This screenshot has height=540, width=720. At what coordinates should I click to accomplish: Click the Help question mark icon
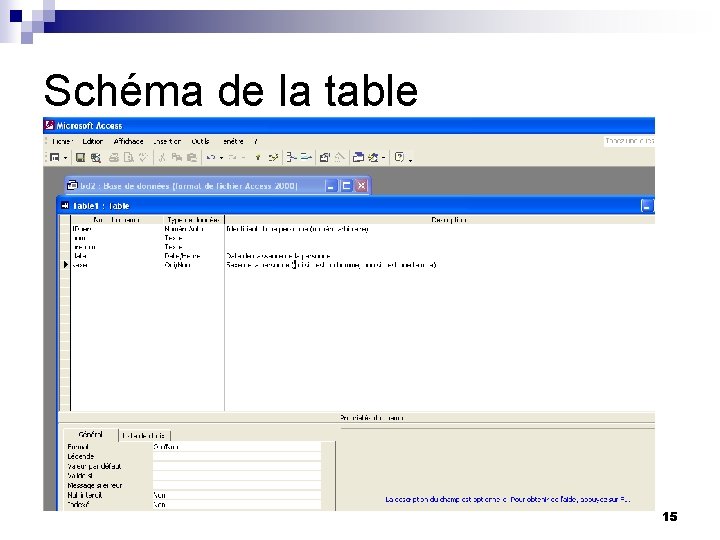[399, 158]
